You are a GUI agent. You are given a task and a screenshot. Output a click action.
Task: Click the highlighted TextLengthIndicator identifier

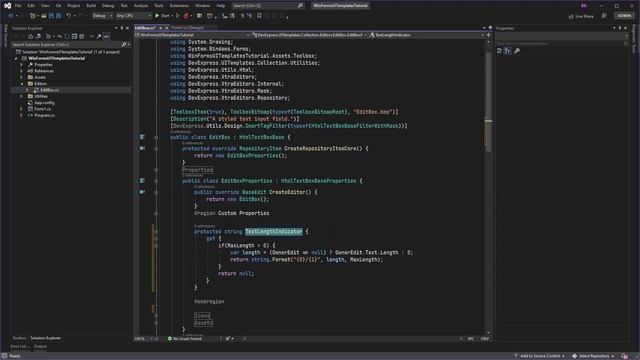[274, 231]
